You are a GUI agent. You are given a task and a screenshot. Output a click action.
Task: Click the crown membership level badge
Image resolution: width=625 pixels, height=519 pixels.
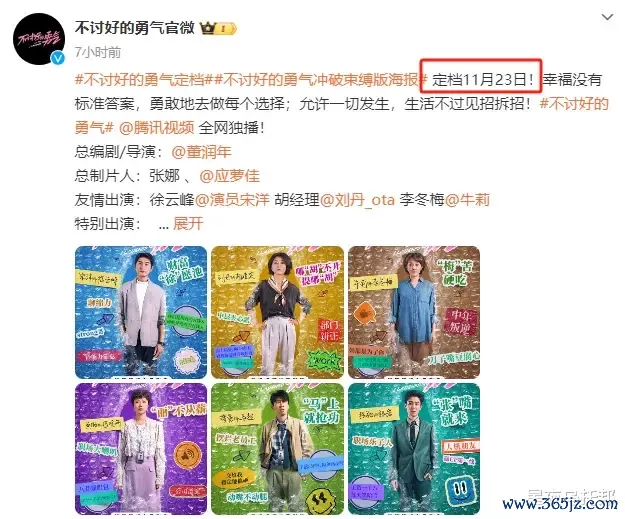(x=218, y=28)
